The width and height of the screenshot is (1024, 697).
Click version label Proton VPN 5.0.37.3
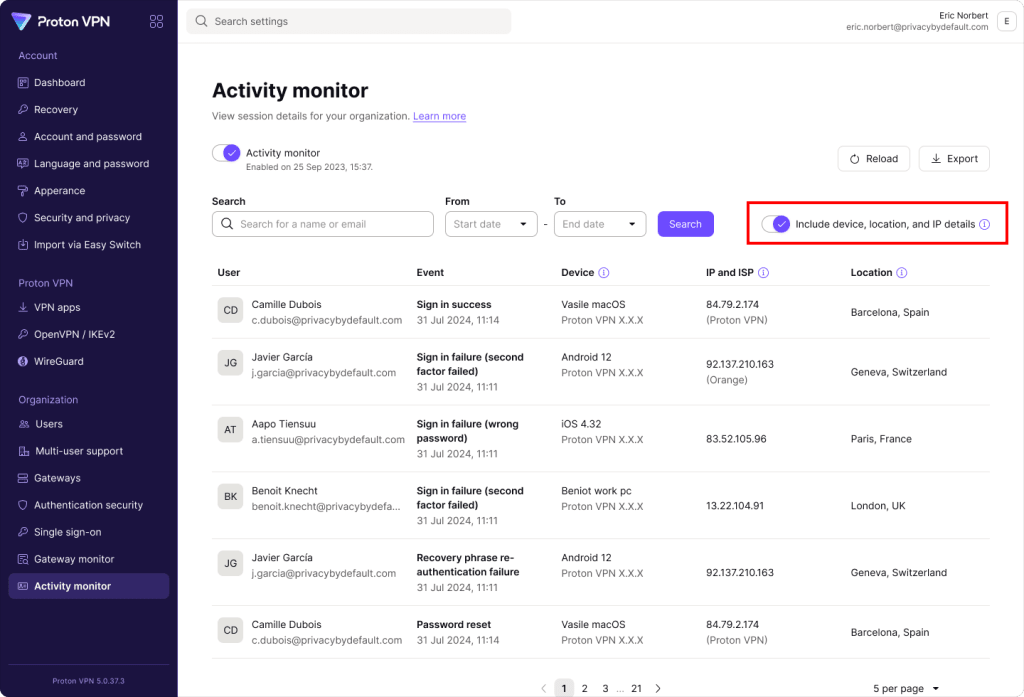coord(88,681)
